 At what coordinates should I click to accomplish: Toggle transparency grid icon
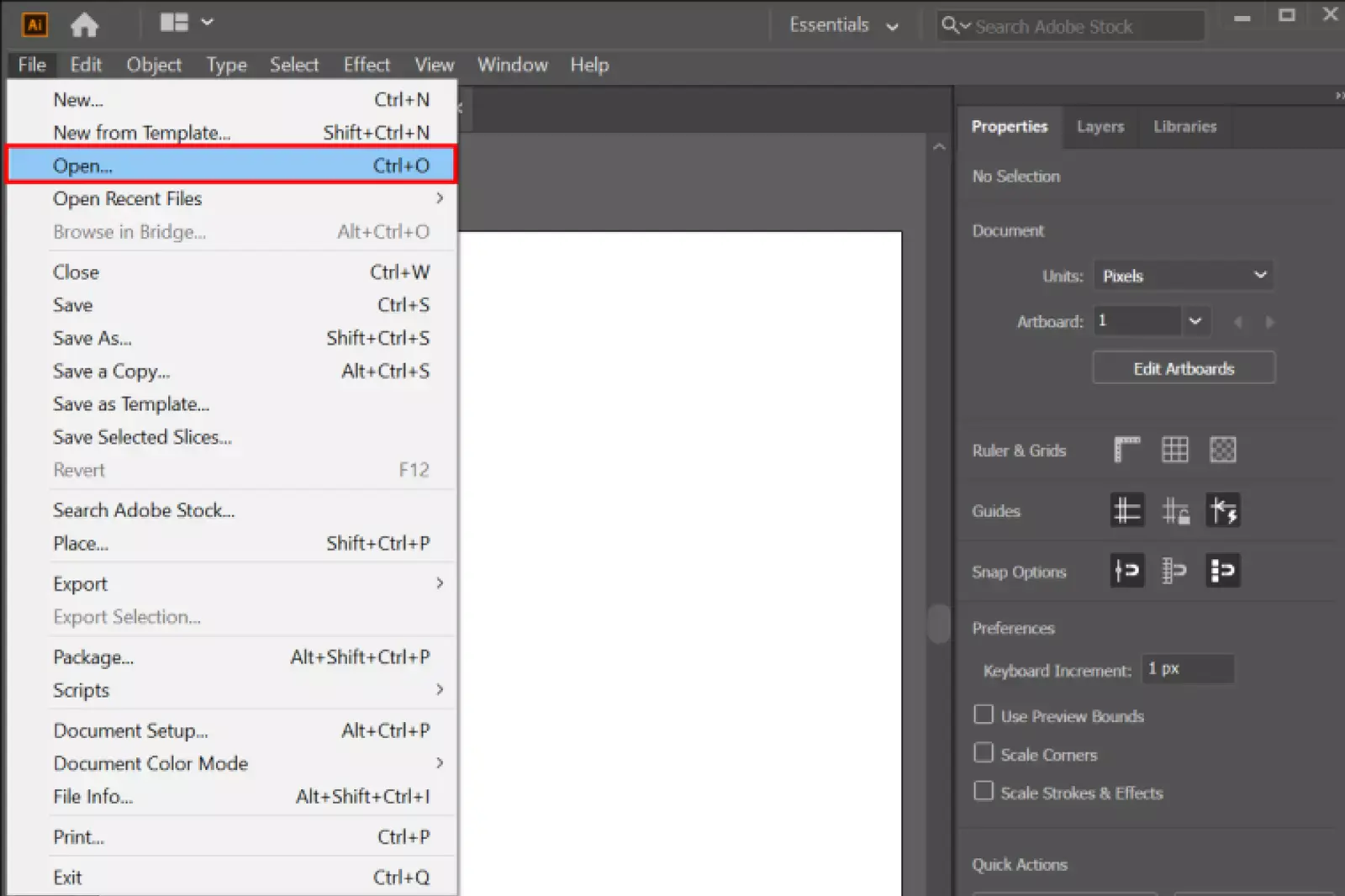tap(1222, 450)
